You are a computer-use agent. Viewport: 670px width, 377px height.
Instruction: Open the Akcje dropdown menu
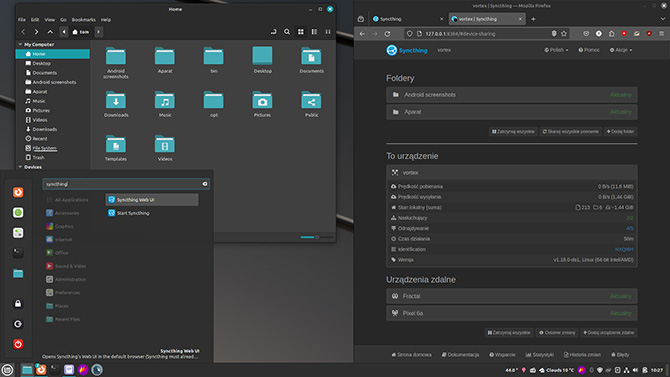click(x=621, y=50)
